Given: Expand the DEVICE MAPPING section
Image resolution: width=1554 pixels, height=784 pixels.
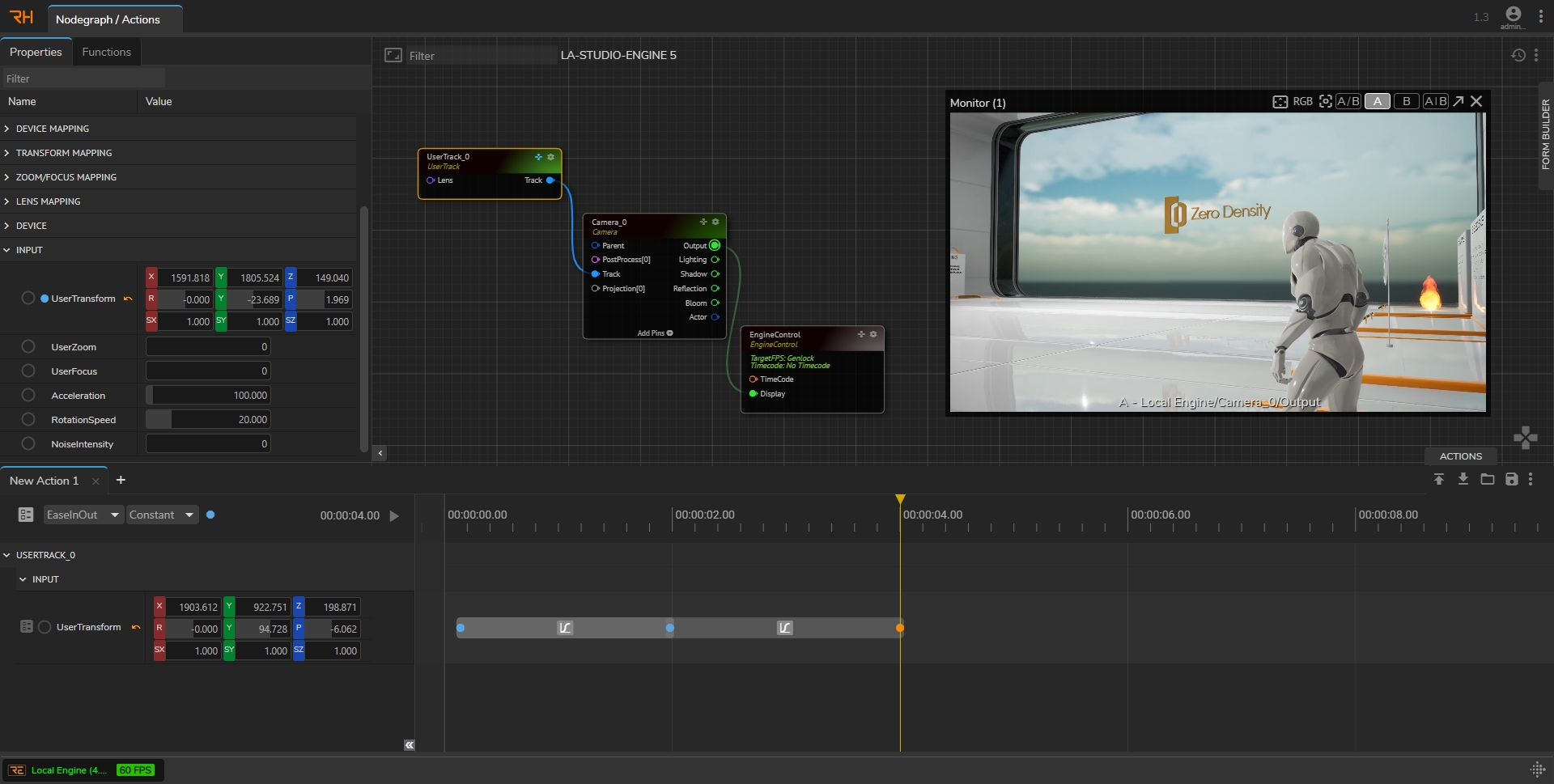Looking at the screenshot, I should point(53,129).
